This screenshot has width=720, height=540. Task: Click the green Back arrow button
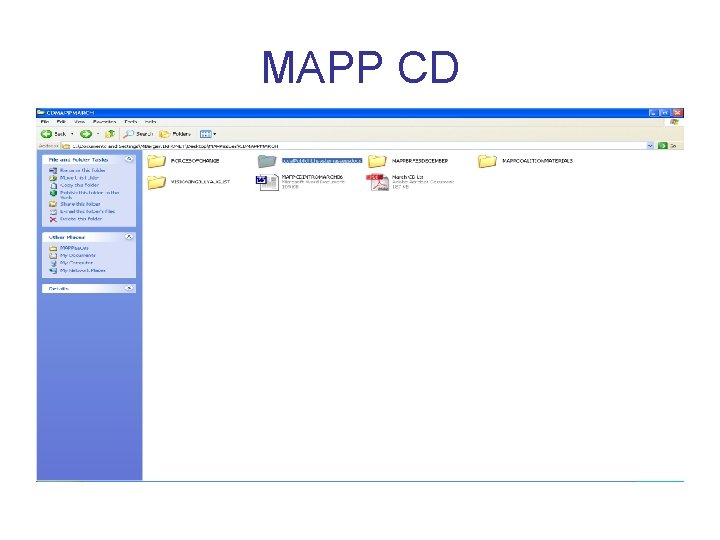[x=46, y=134]
